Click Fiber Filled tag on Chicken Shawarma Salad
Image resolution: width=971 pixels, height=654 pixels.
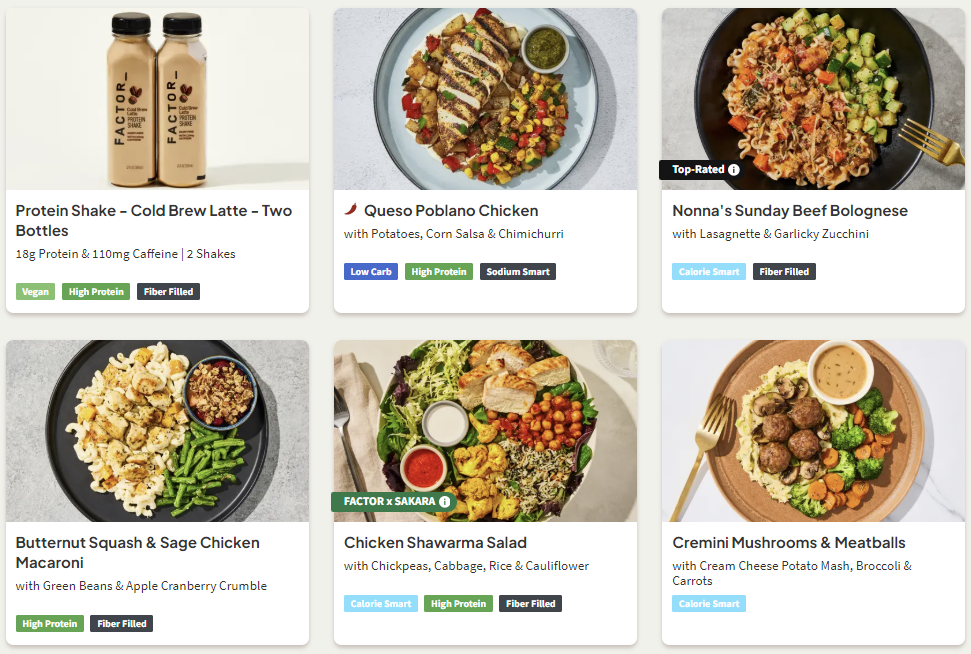pos(530,604)
